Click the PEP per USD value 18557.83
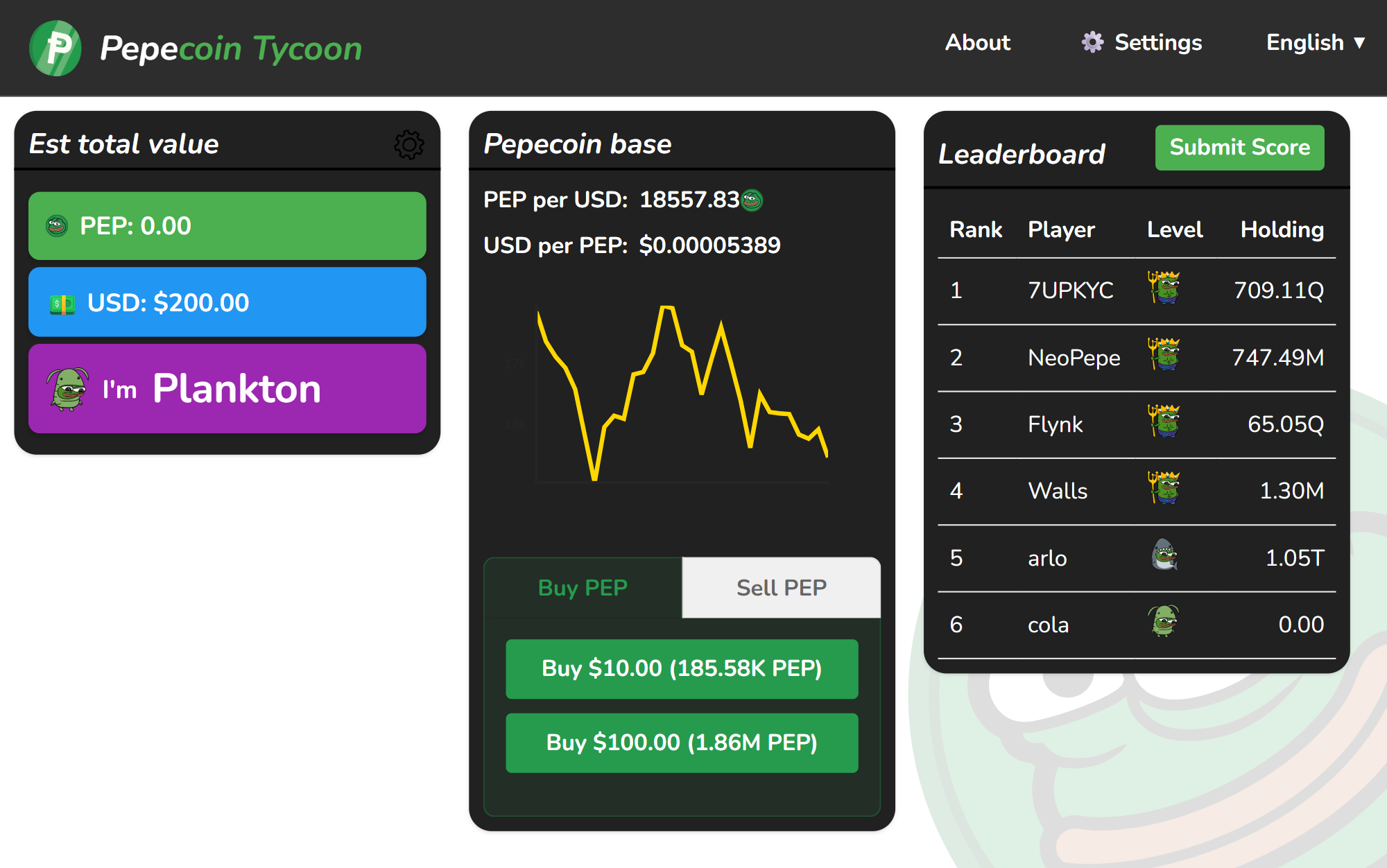 [689, 200]
